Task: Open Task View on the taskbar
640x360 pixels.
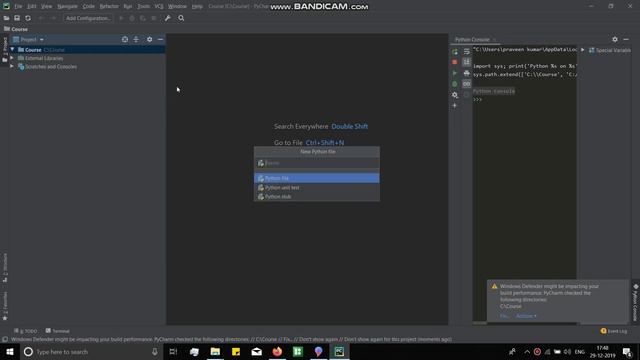Action: [173, 352]
